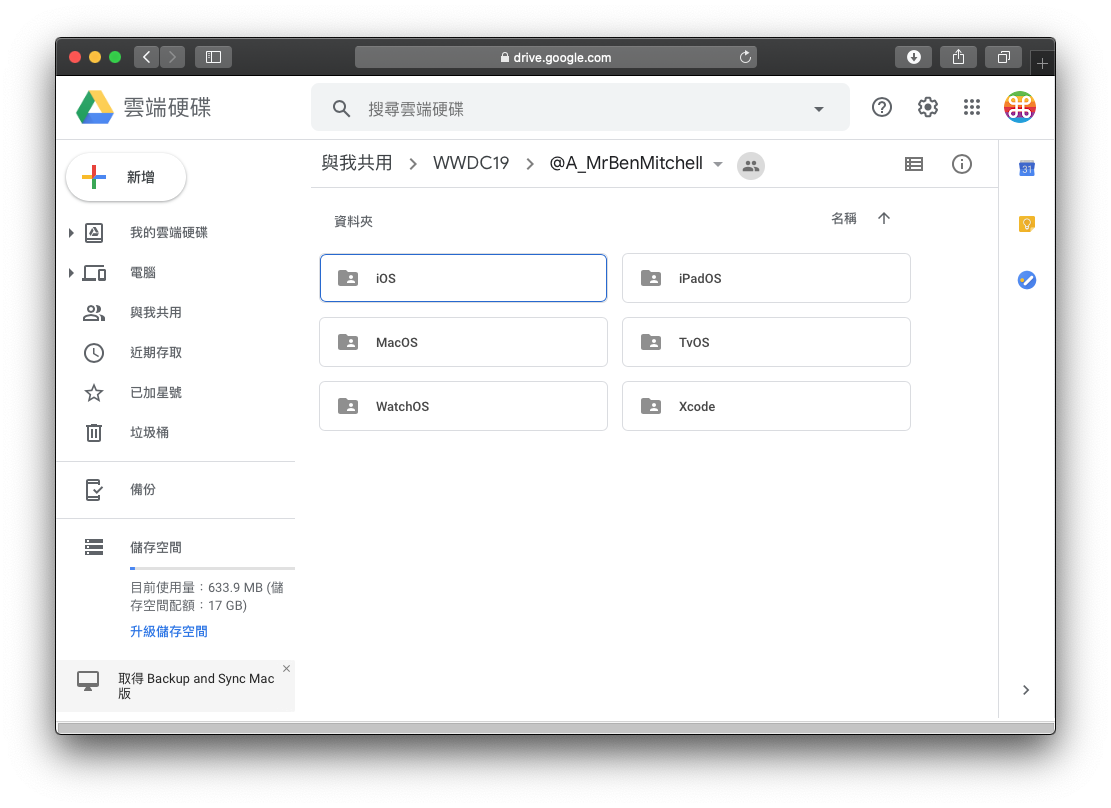The height and width of the screenshot is (808, 1111).
Task: Open the search options dropdown arrow
Action: coord(818,109)
